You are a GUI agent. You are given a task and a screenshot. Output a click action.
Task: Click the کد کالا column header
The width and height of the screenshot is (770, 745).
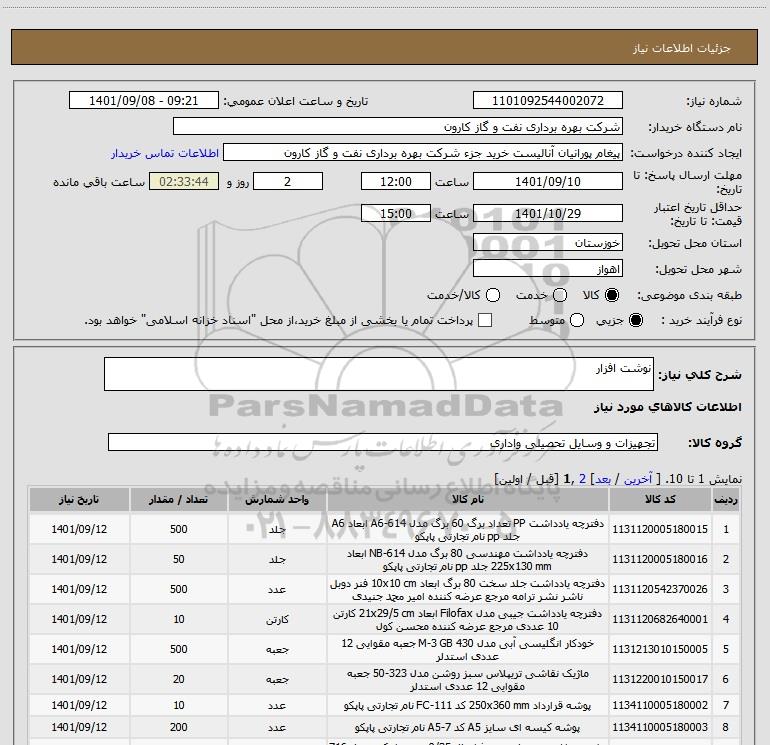[660, 499]
